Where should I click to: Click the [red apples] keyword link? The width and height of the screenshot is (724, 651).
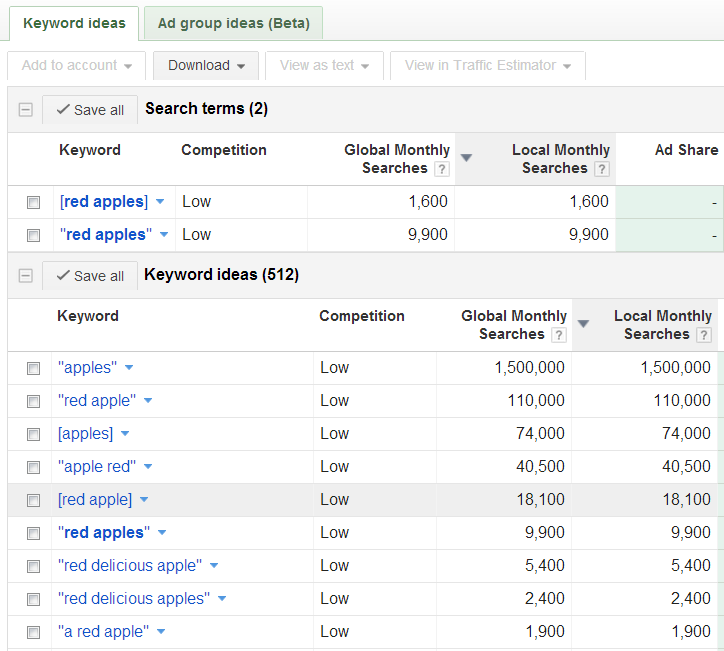[104, 202]
